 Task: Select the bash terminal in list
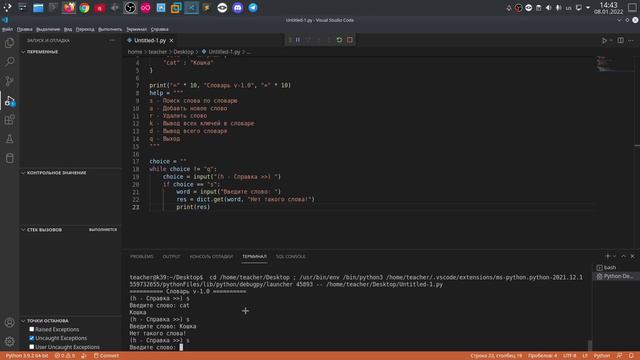[615, 268]
